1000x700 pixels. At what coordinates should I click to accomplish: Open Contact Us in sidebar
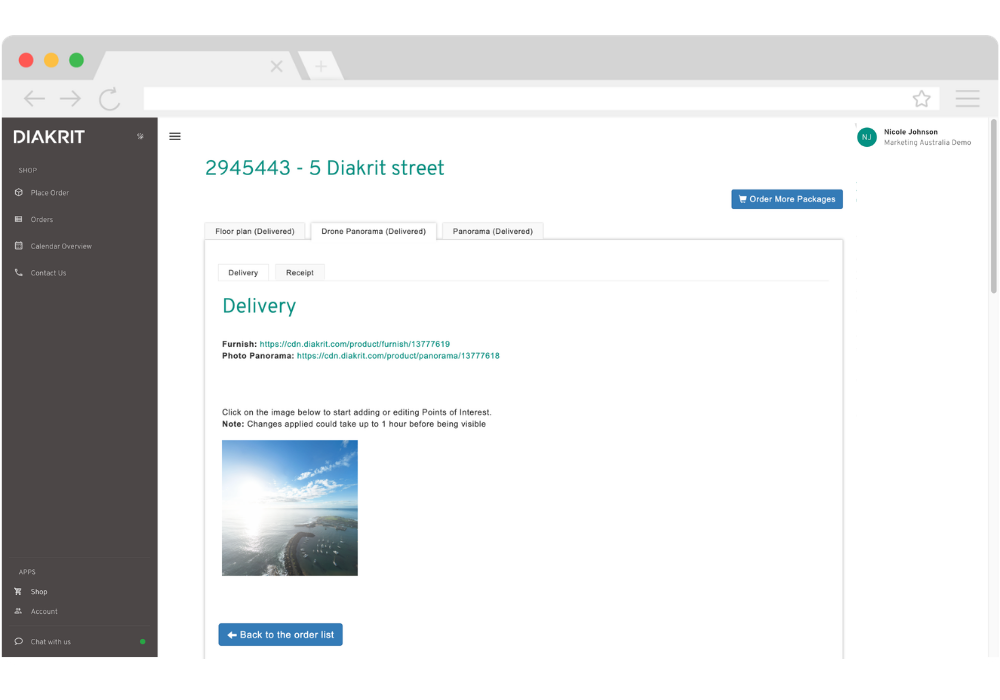48,273
